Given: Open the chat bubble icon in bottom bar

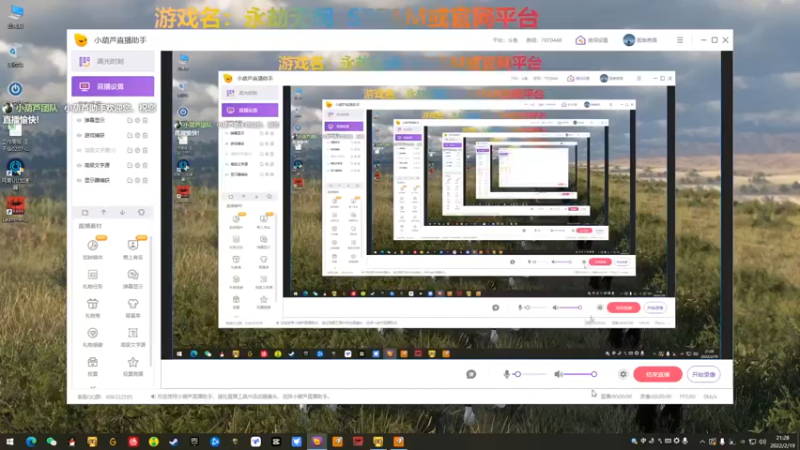Looking at the screenshot, I should 471,374.
